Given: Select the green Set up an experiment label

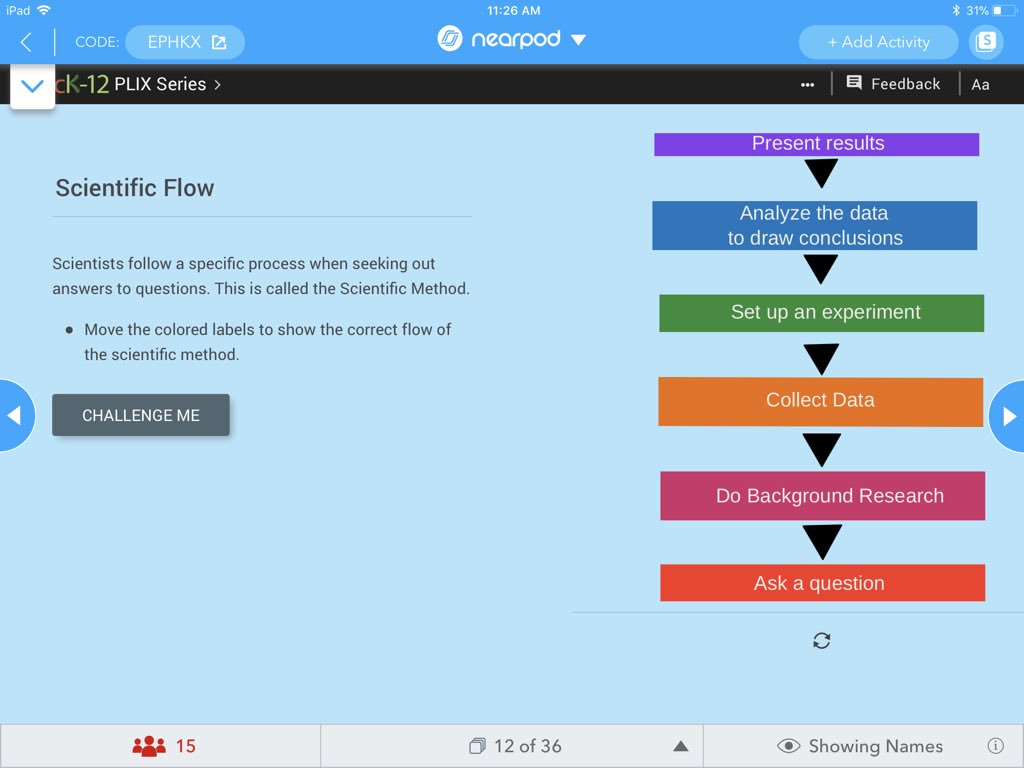Looking at the screenshot, I should point(822,313).
